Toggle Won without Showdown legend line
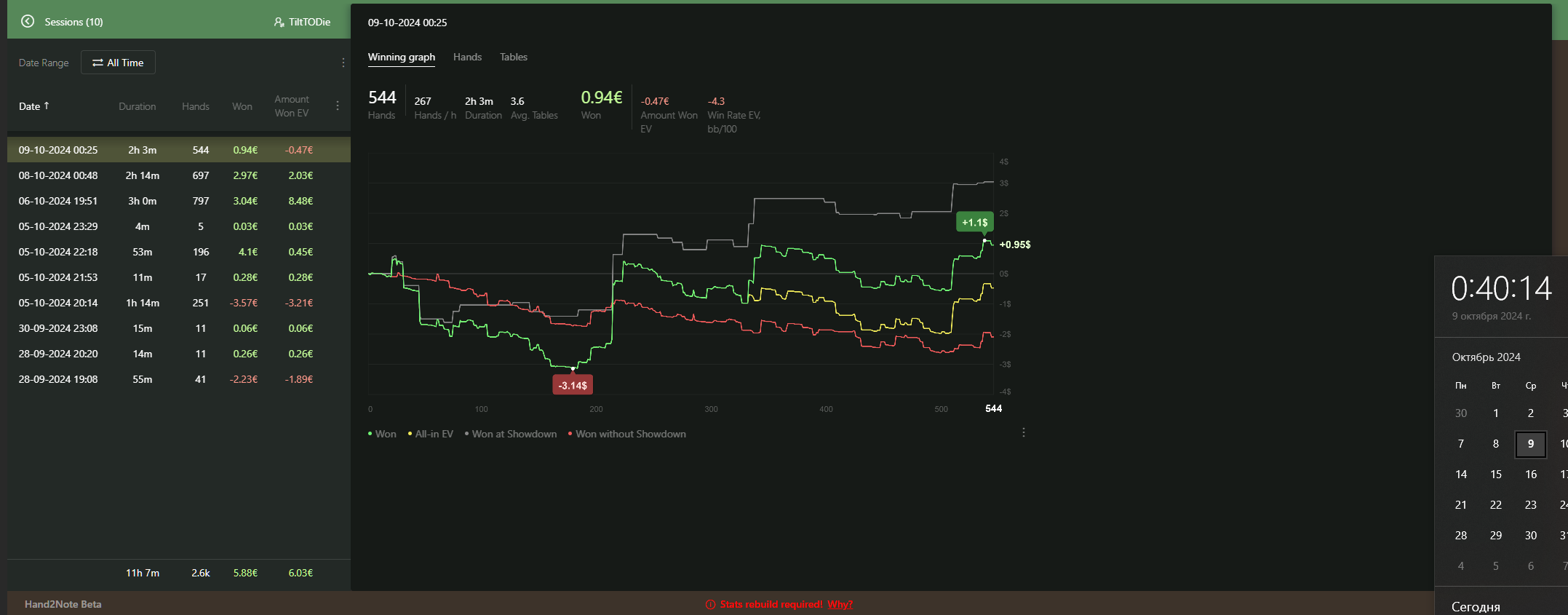1568x615 pixels. [627, 434]
